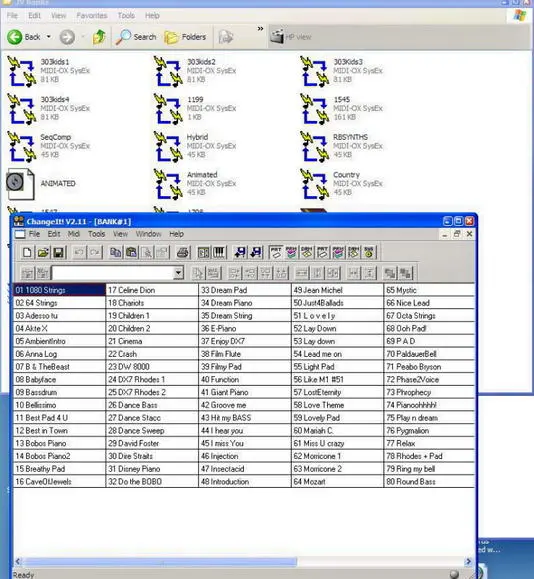Select the SeqComp SysEx file in Explorer
The height and width of the screenshot is (579, 534).
click(x=48, y=146)
